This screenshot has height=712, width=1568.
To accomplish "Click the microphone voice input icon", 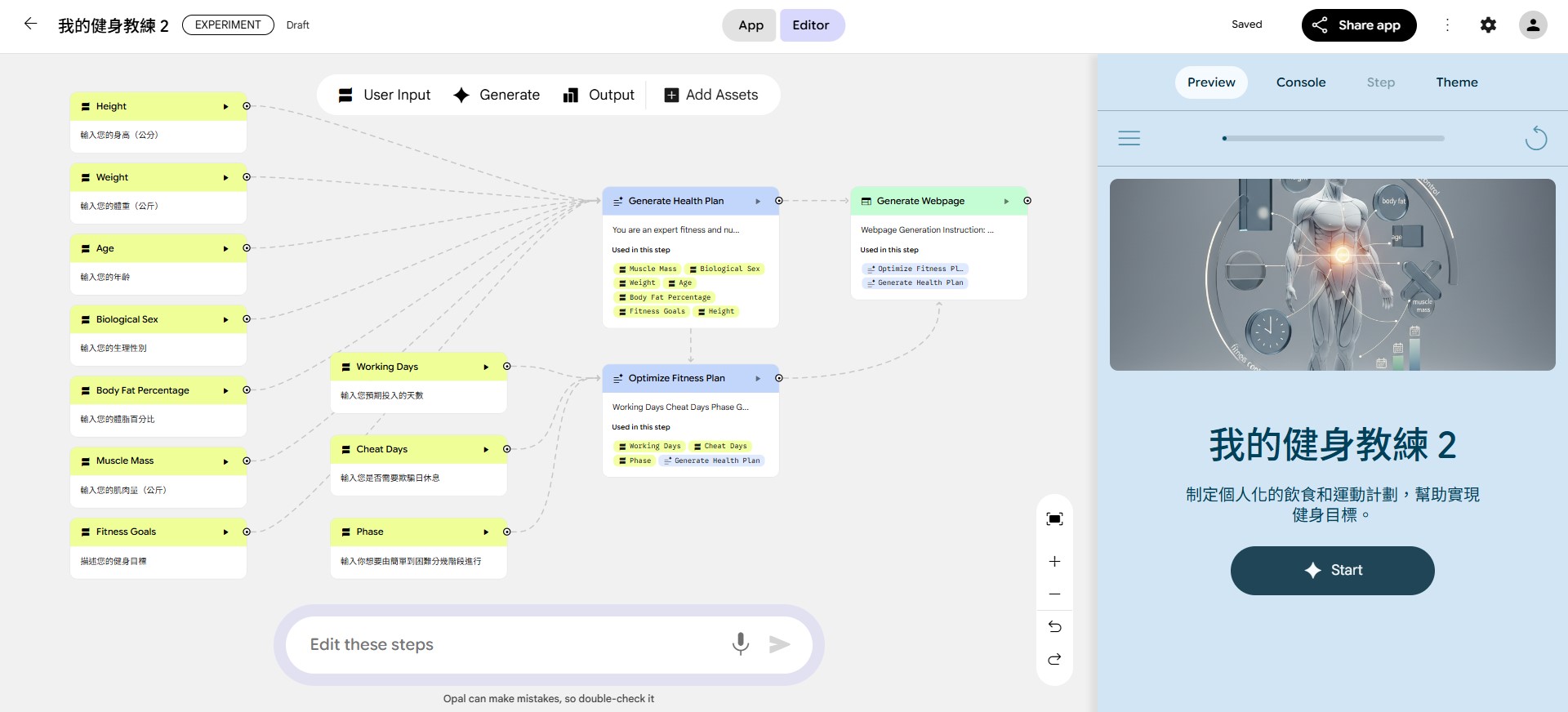I will (x=740, y=644).
